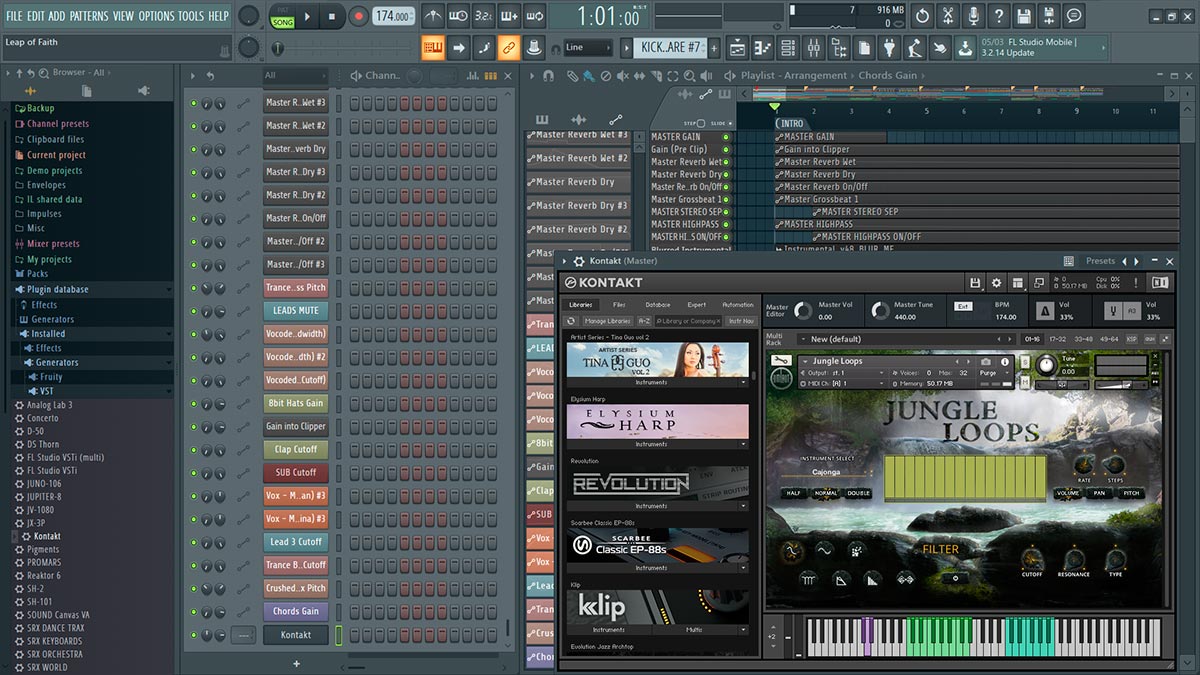Adjust the main volume knob in toolbar

point(249,16)
